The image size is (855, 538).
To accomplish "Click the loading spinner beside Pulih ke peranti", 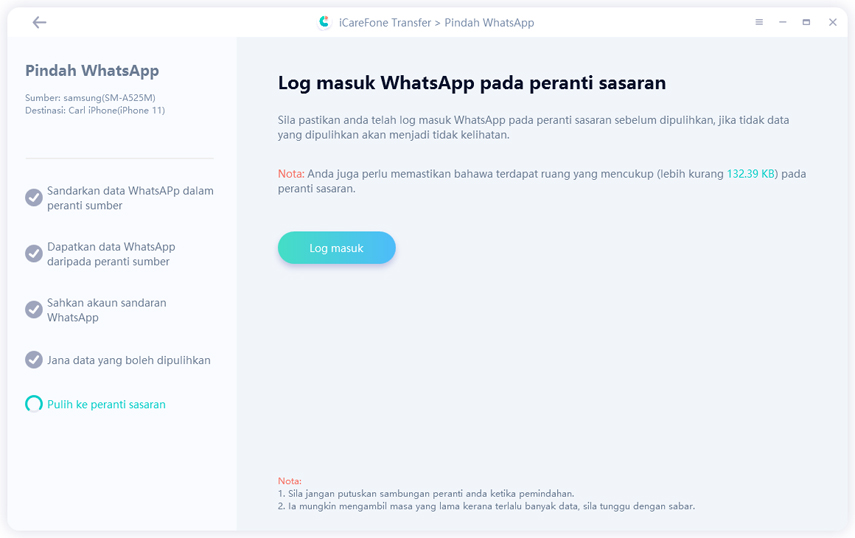I will pos(34,404).
